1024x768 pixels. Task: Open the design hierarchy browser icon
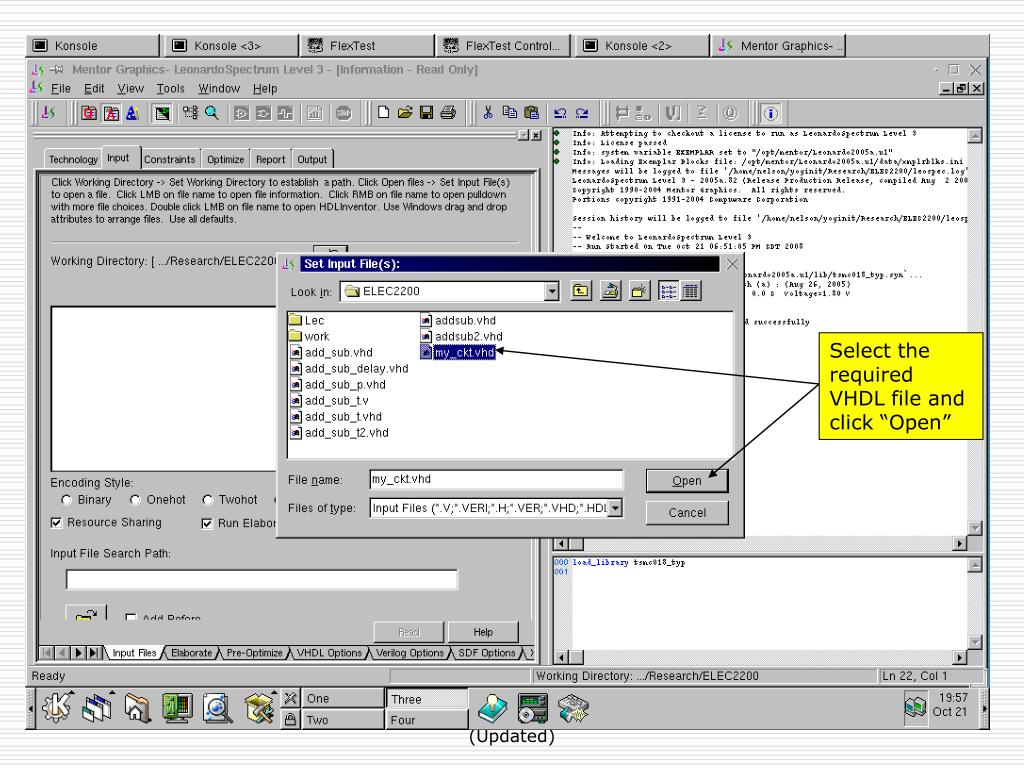[x=190, y=113]
